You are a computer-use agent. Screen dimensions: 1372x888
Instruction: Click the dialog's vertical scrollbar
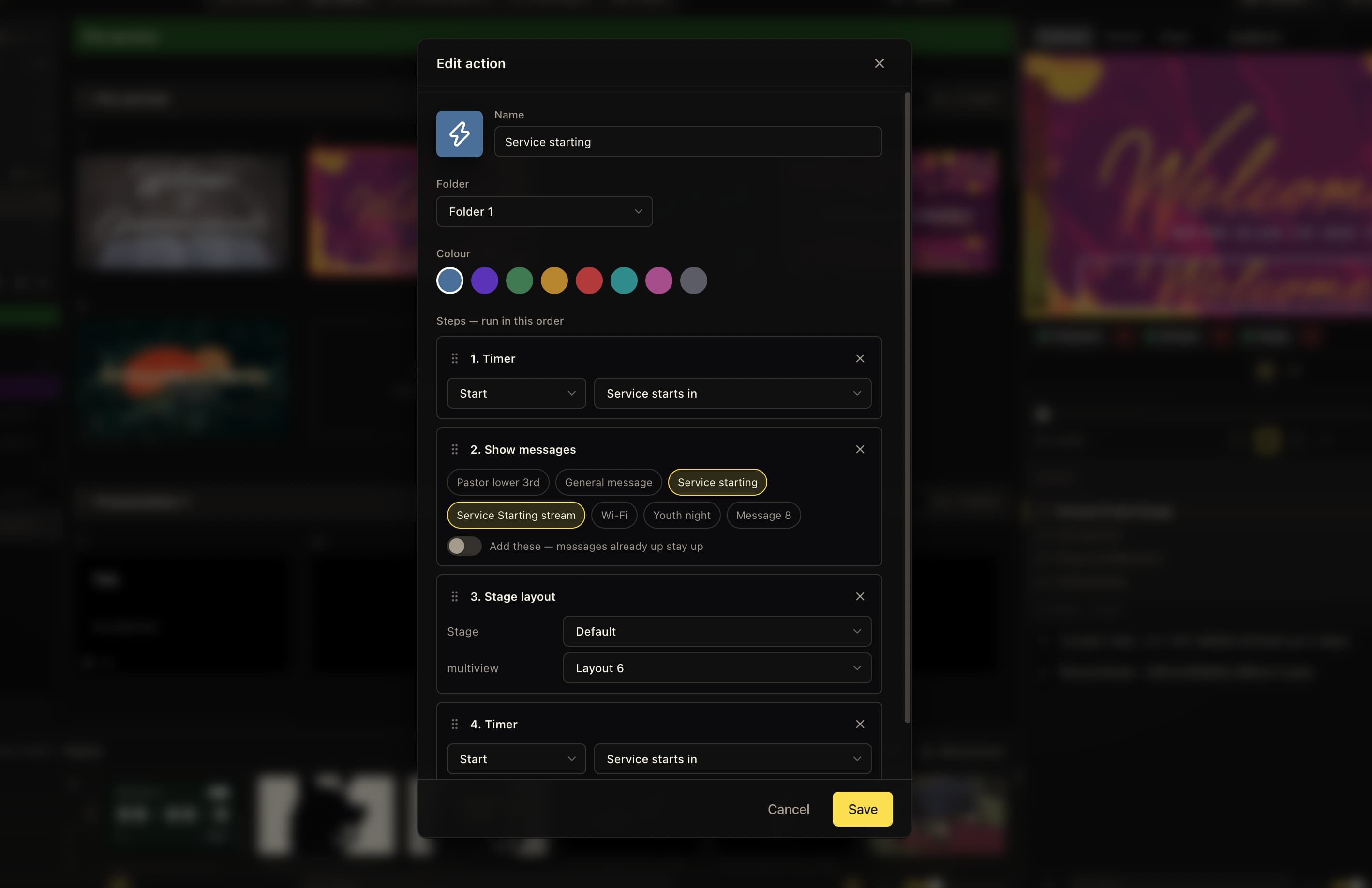907,407
